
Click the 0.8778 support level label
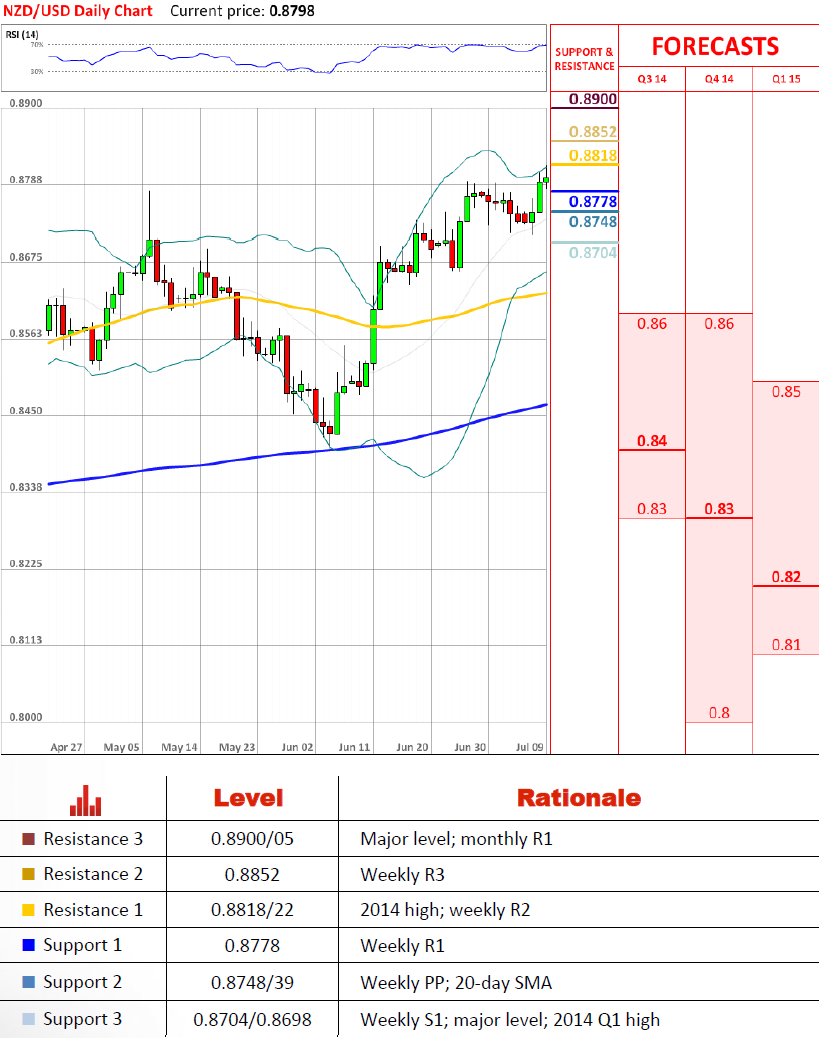(593, 202)
